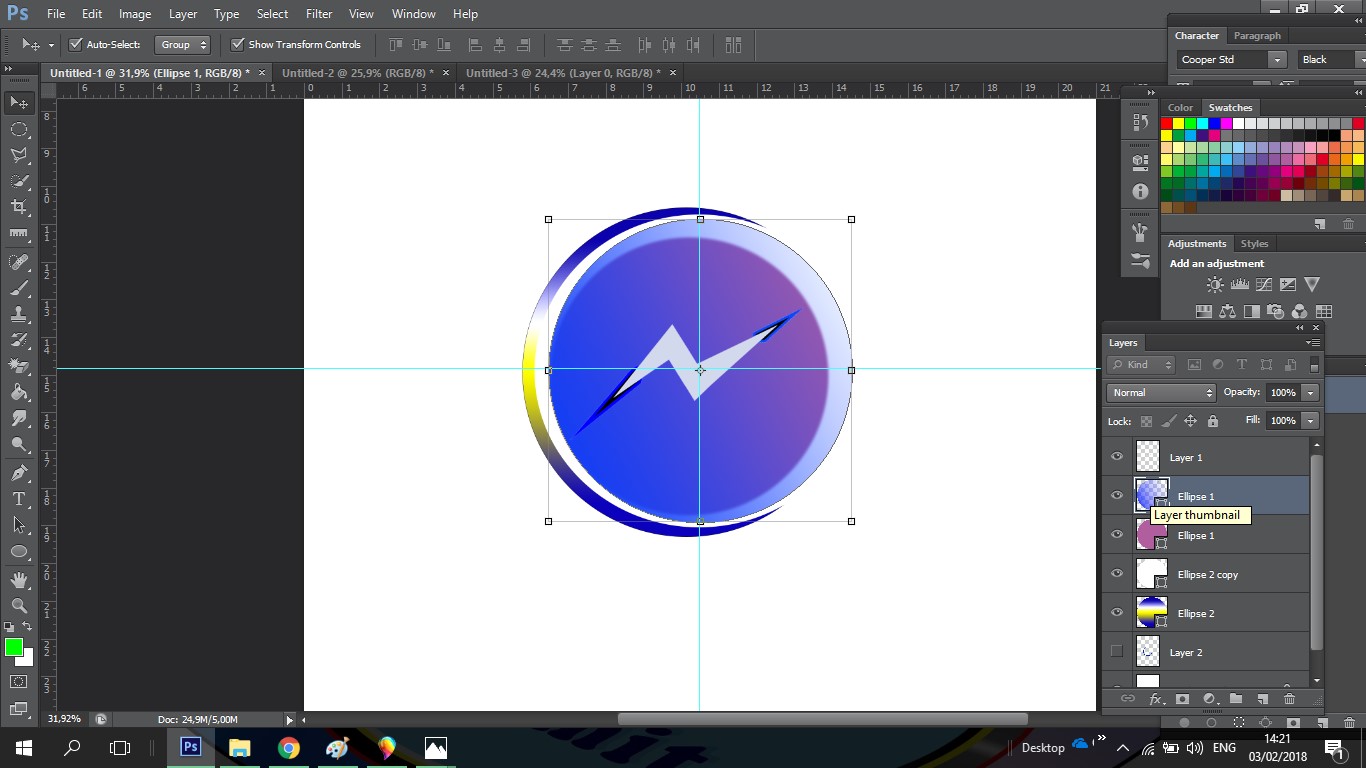Hide the Layer 1 layer
The height and width of the screenshot is (768, 1366).
pos(1117,457)
